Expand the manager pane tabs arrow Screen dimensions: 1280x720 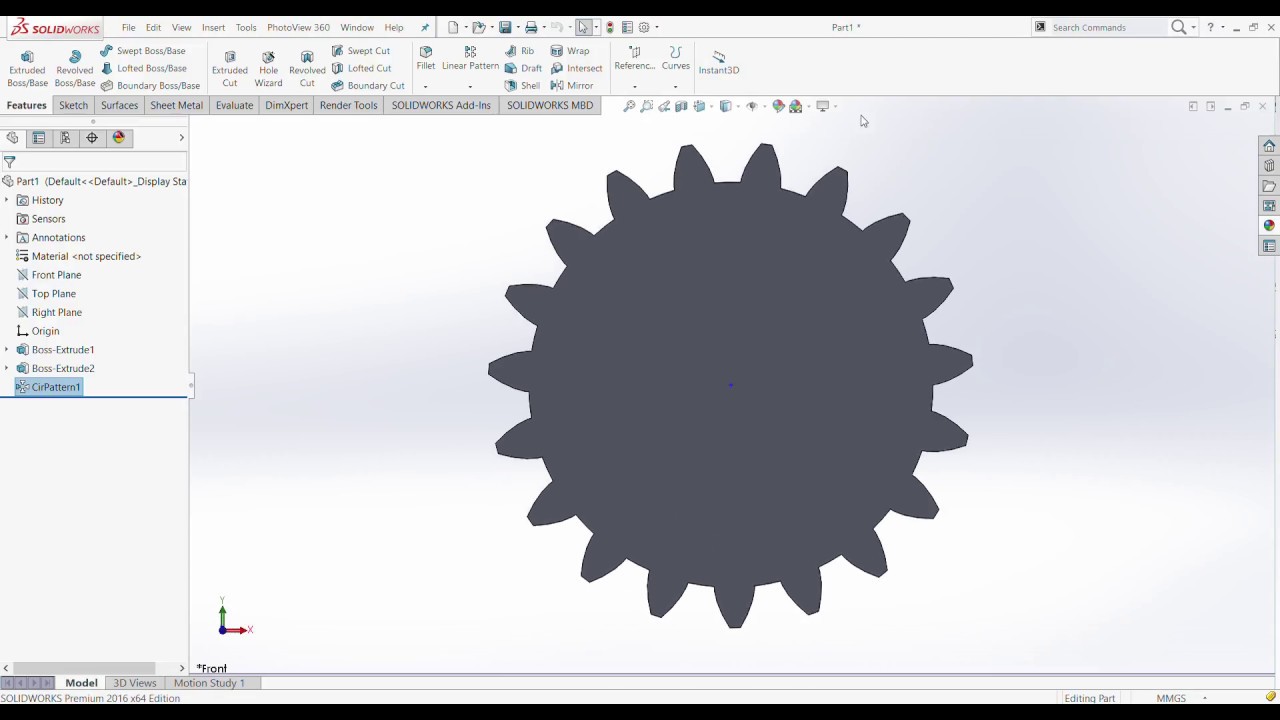(x=181, y=138)
